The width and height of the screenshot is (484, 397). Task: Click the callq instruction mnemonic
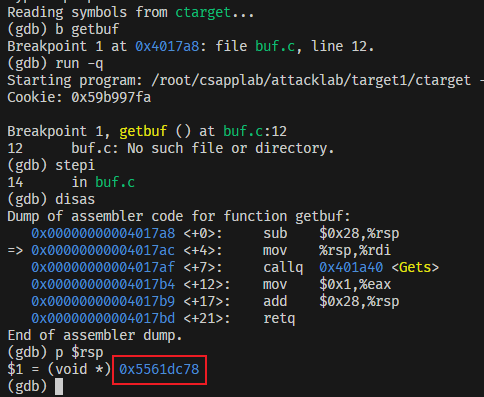[283, 267]
